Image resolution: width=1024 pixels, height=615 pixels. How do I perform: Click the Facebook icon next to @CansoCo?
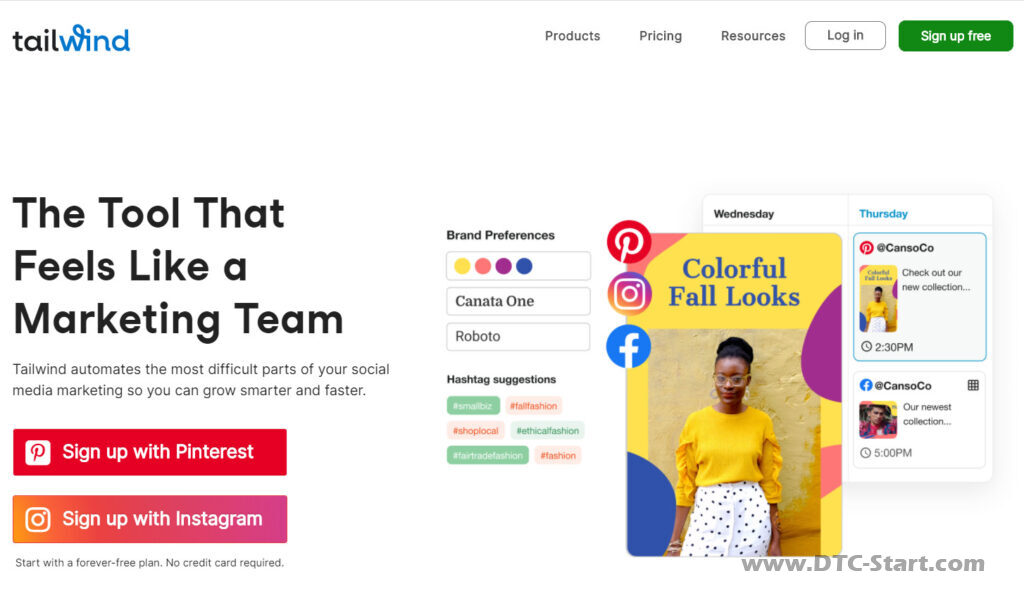866,385
